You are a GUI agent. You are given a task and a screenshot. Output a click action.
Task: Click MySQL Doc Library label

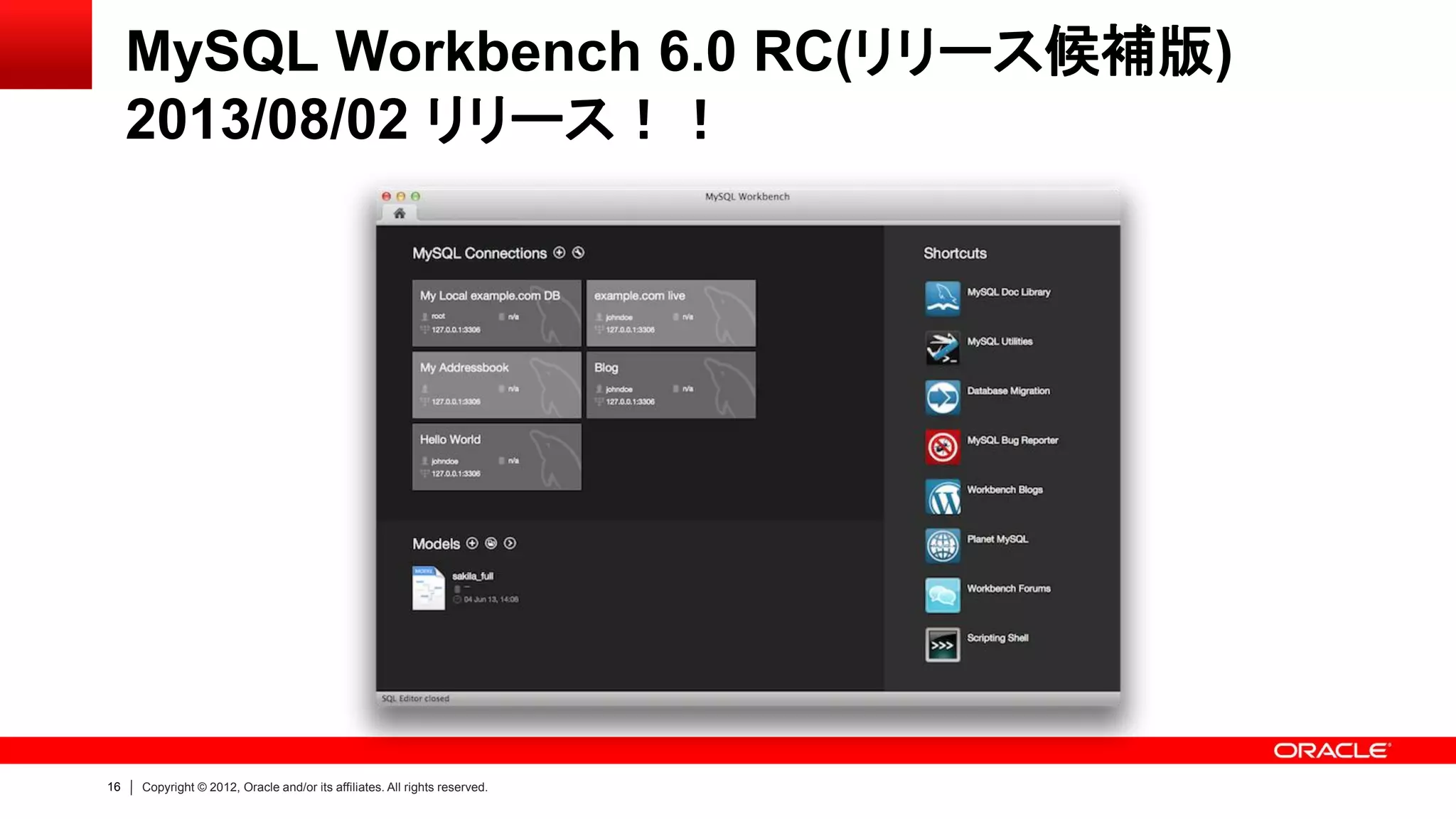(x=1008, y=292)
